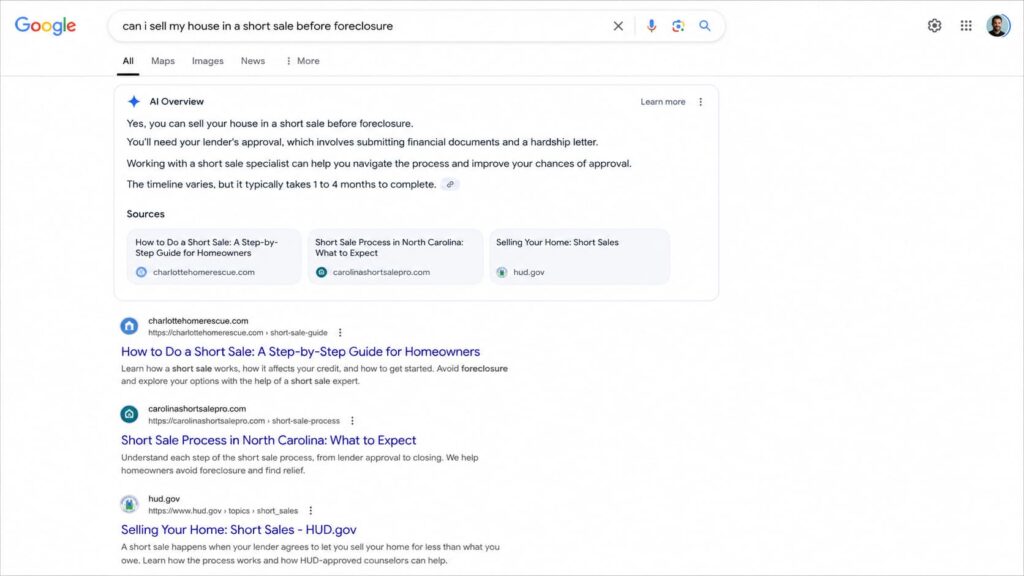The width and height of the screenshot is (1024, 576).
Task: Start voice search with the microphone icon
Action: tap(651, 26)
